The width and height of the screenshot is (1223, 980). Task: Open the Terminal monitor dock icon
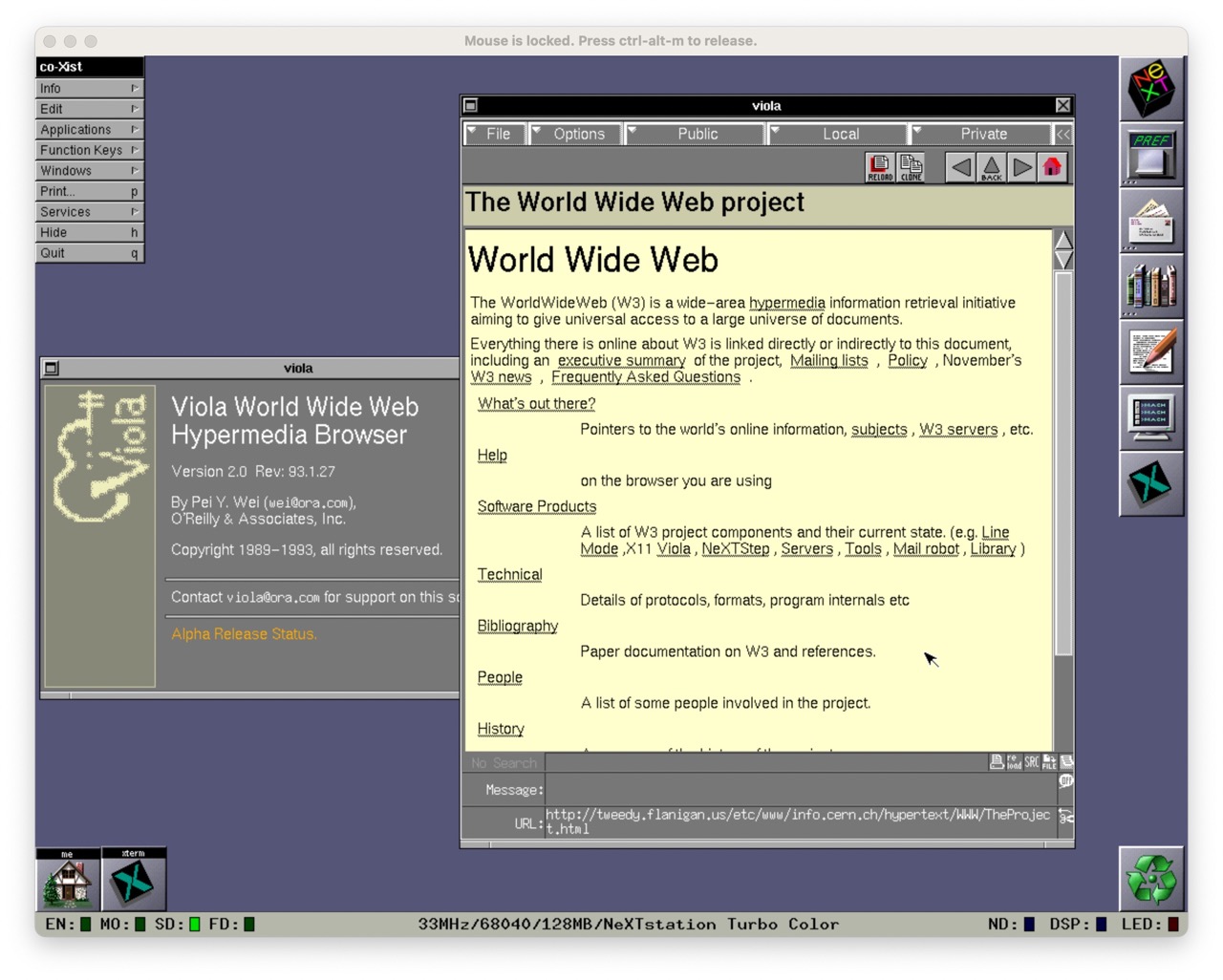pyautogui.click(x=1151, y=418)
